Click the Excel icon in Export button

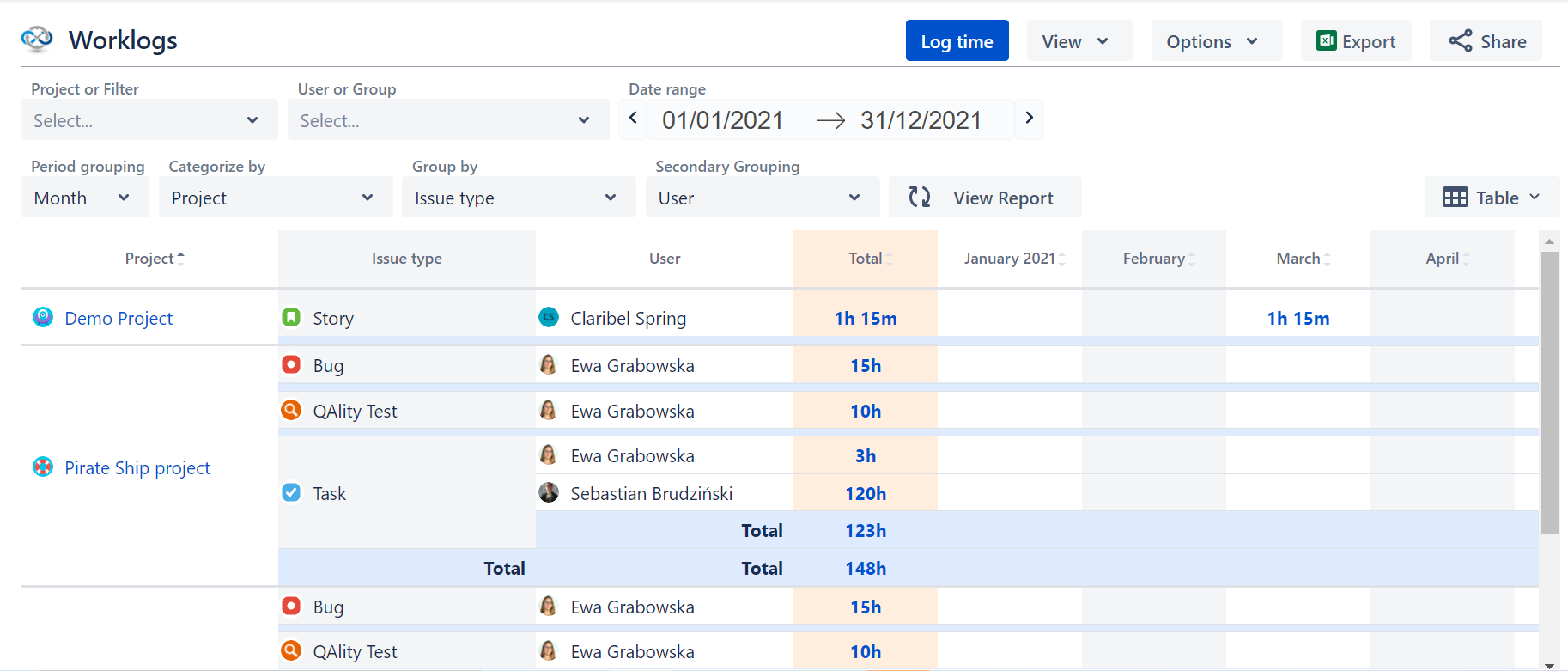[1327, 41]
